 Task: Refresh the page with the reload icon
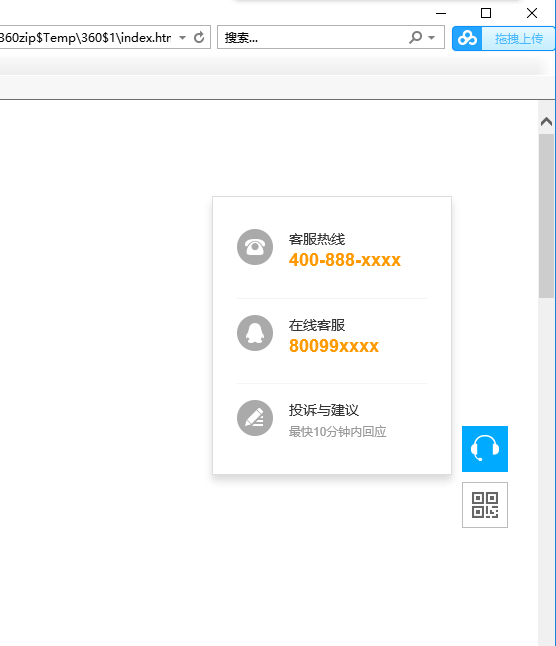point(199,37)
